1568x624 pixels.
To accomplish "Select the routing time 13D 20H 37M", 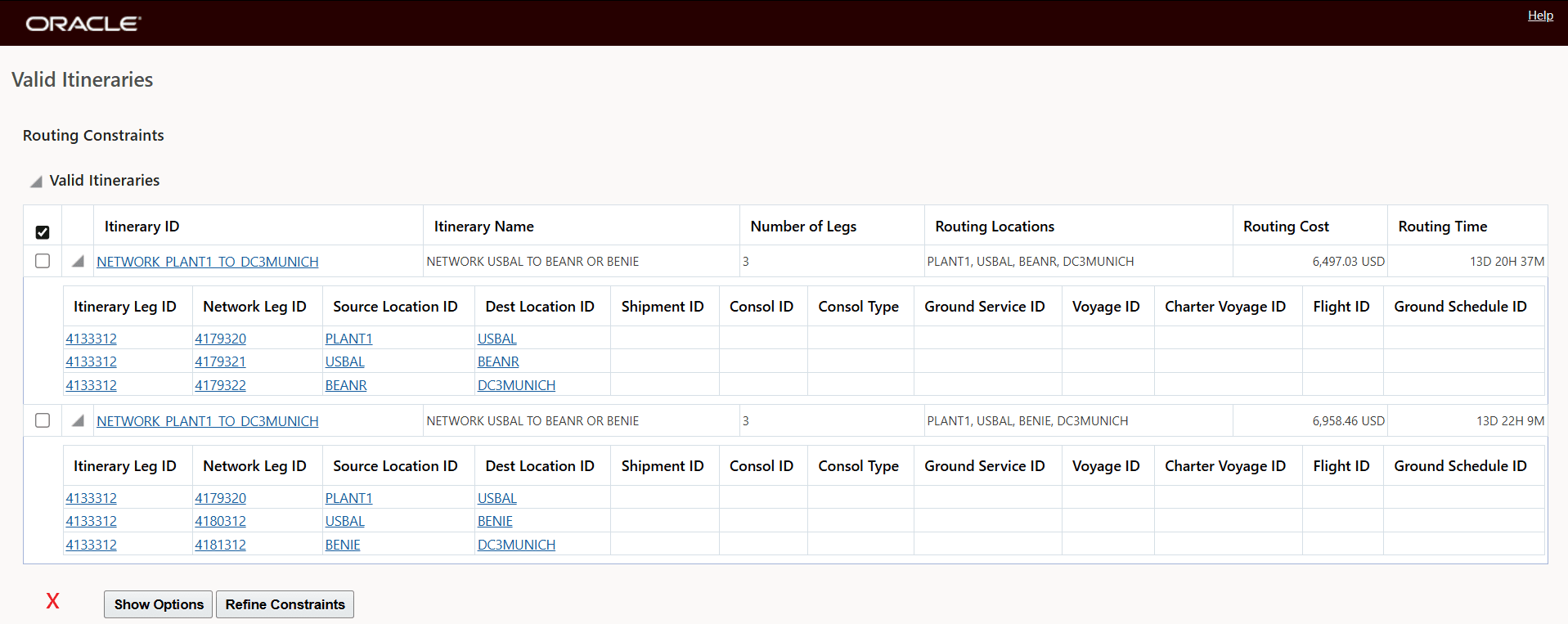I will tap(1507, 262).
